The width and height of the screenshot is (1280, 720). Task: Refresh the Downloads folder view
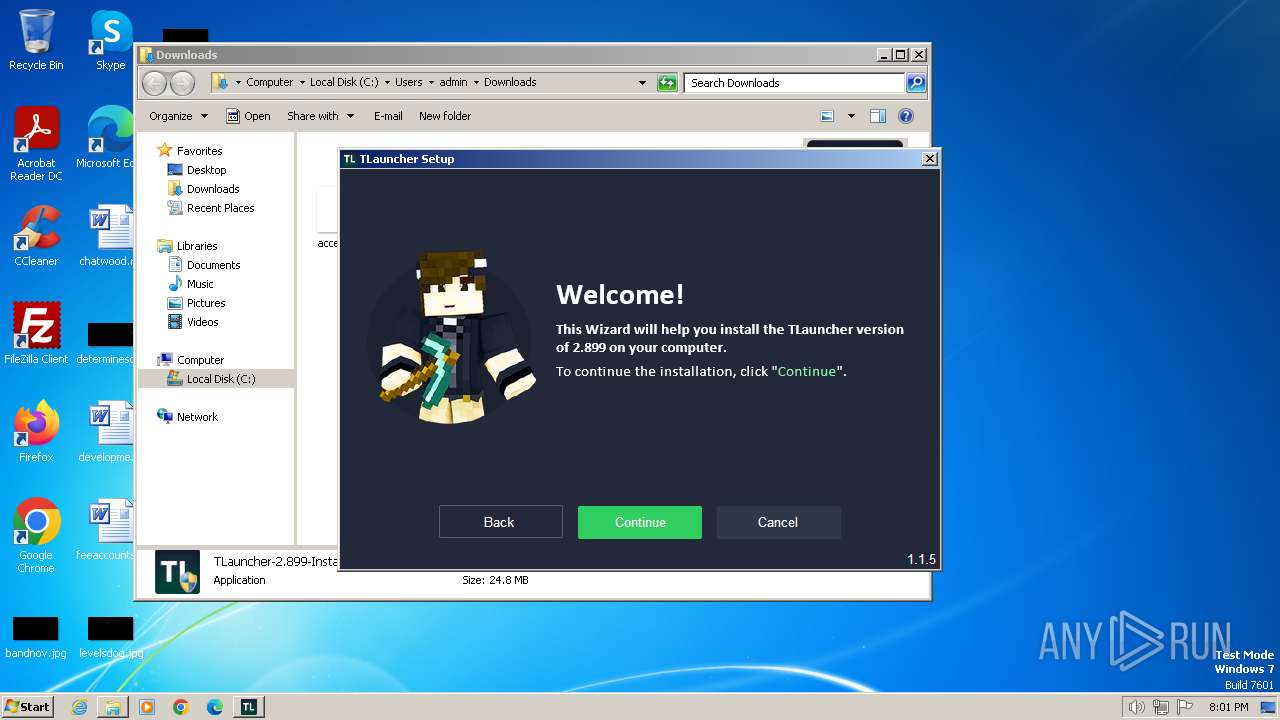click(667, 83)
